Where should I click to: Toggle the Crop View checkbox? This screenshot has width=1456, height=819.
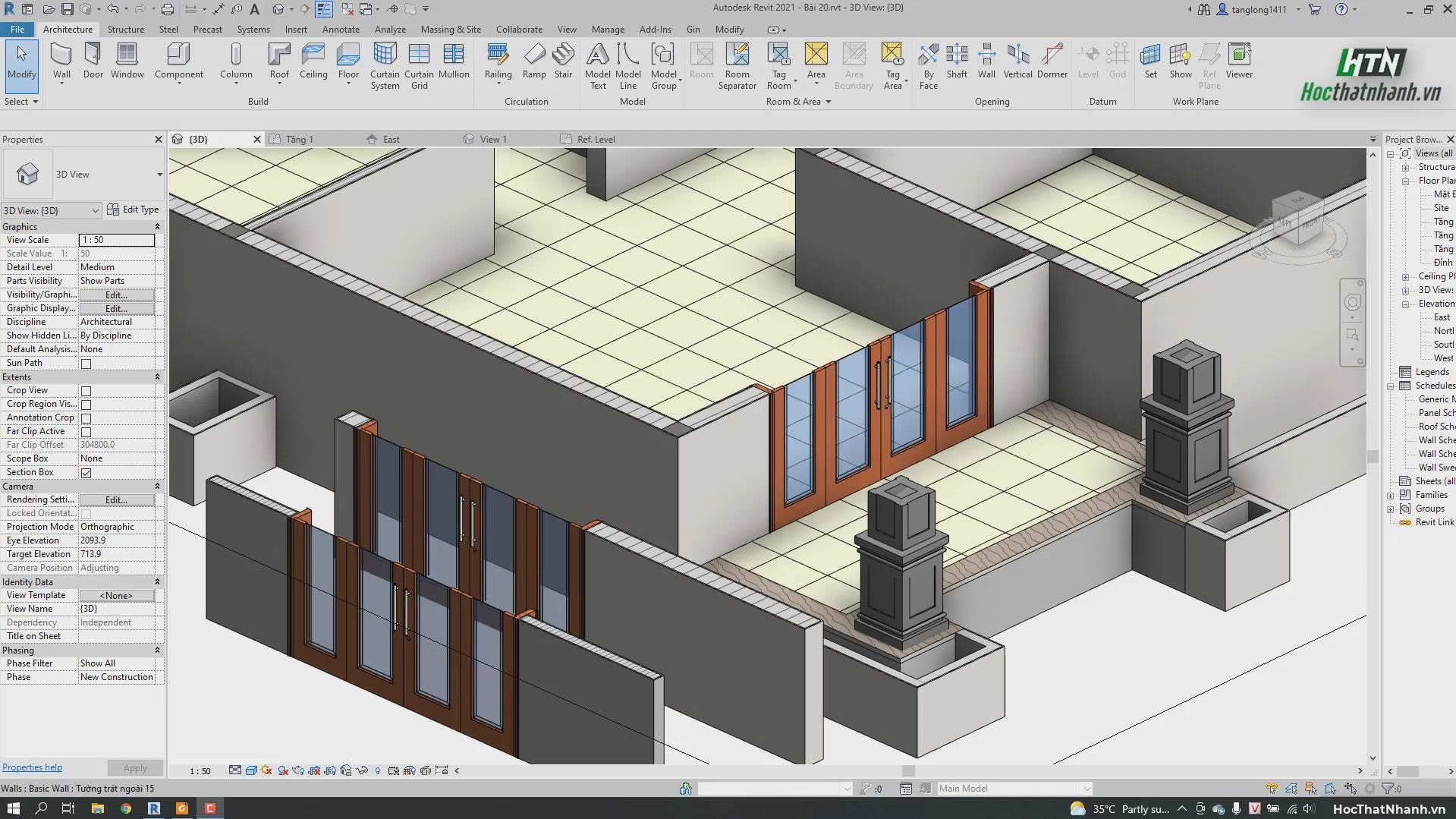(86, 391)
